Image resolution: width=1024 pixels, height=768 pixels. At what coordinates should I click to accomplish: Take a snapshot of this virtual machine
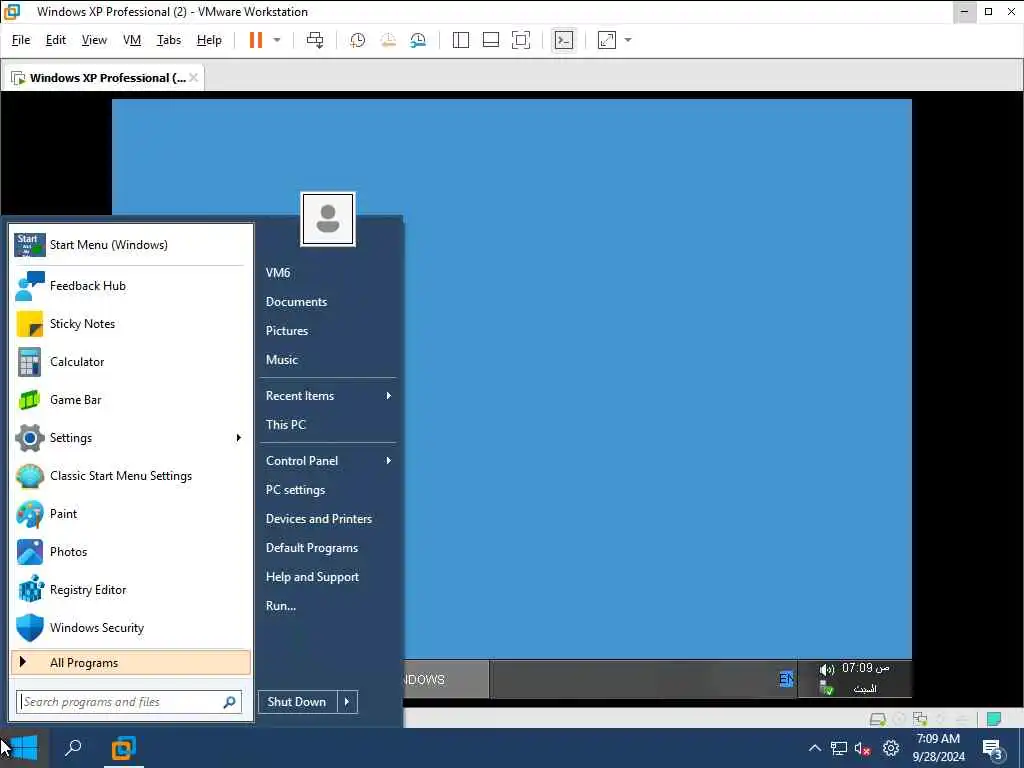[x=357, y=40]
